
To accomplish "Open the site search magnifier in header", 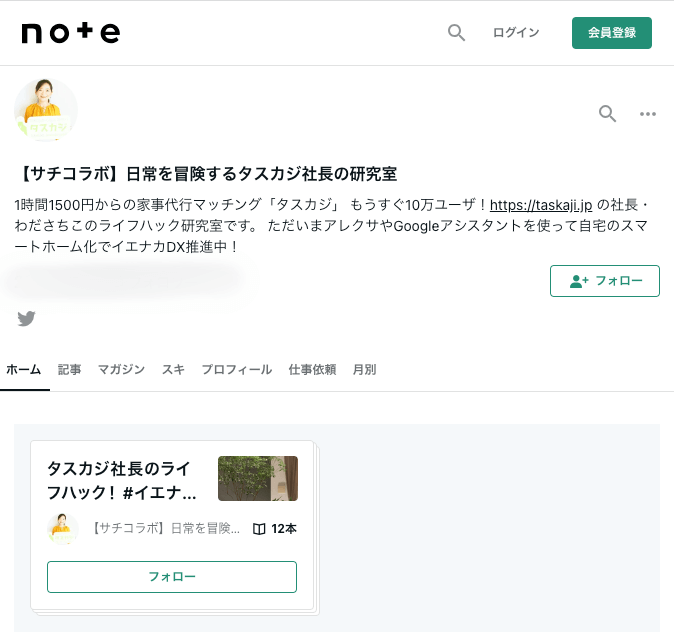I will (x=456, y=33).
